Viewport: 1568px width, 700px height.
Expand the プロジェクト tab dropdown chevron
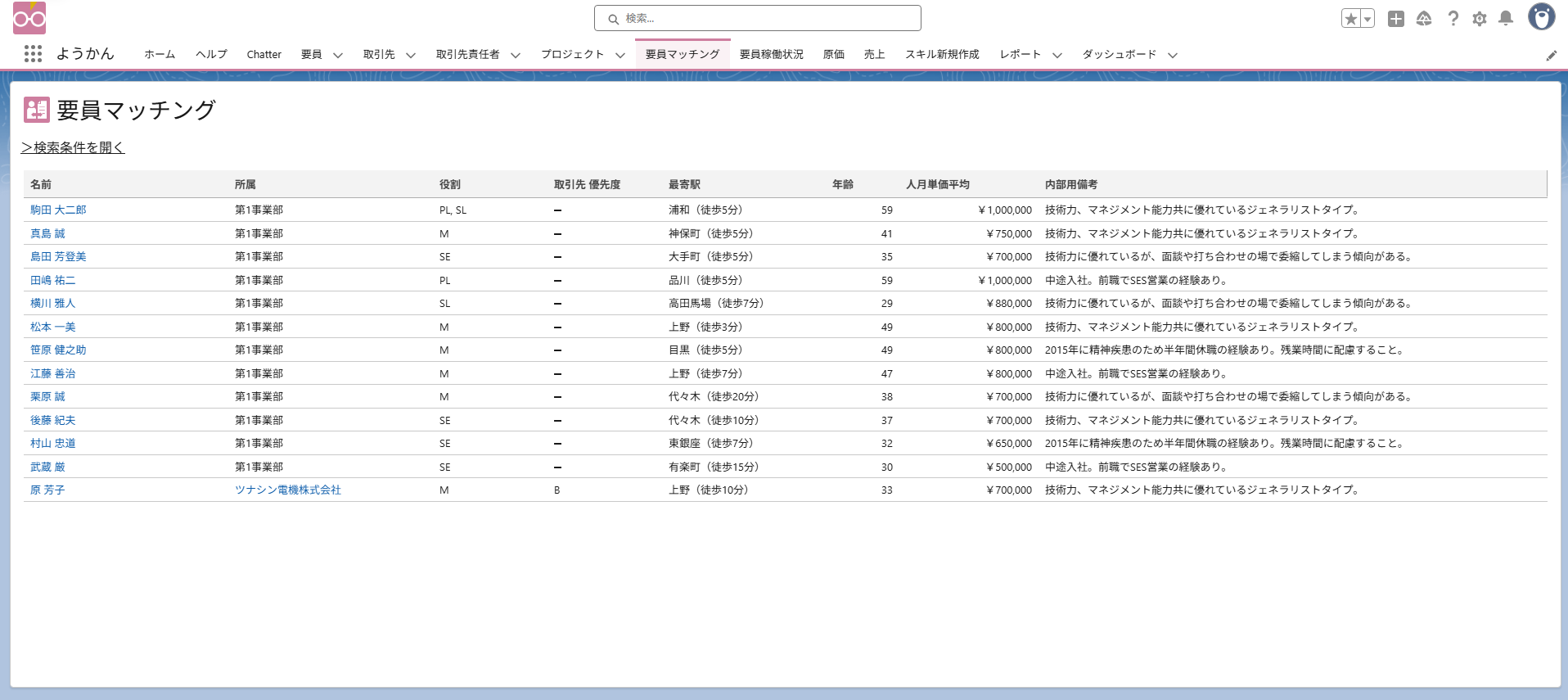coord(620,55)
